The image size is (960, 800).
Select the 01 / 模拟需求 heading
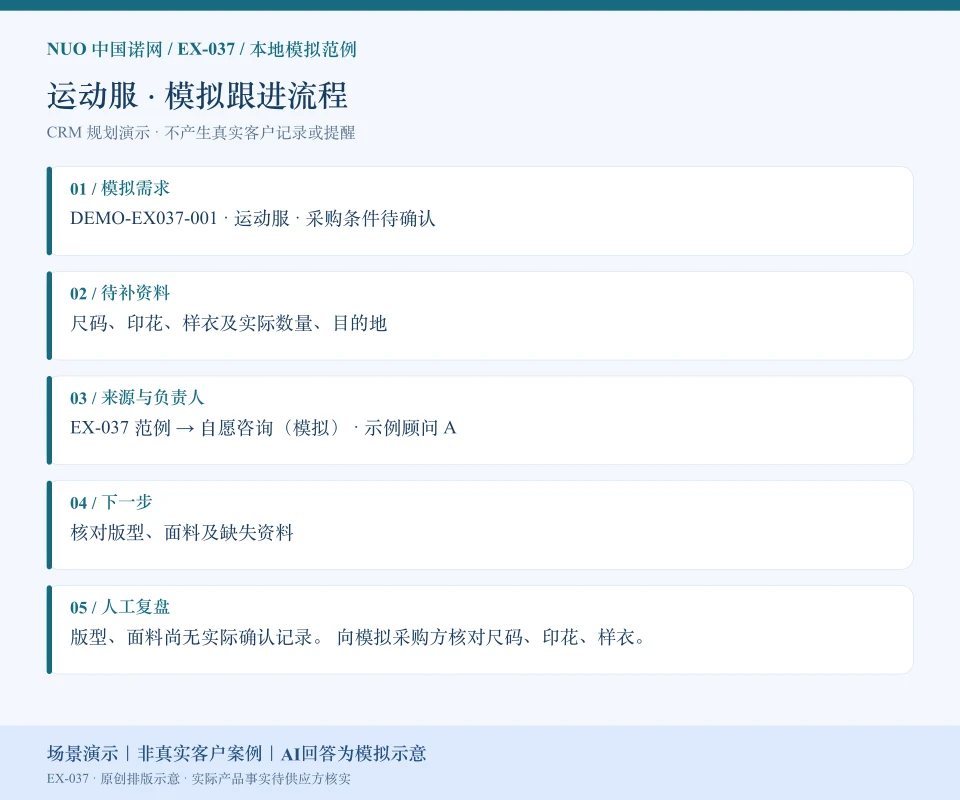point(119,188)
